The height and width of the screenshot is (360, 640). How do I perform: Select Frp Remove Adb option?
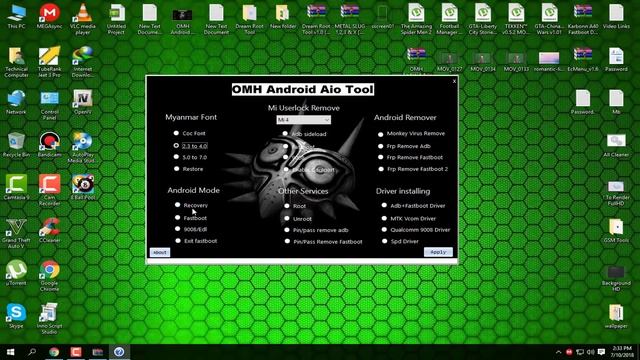click(x=380, y=146)
